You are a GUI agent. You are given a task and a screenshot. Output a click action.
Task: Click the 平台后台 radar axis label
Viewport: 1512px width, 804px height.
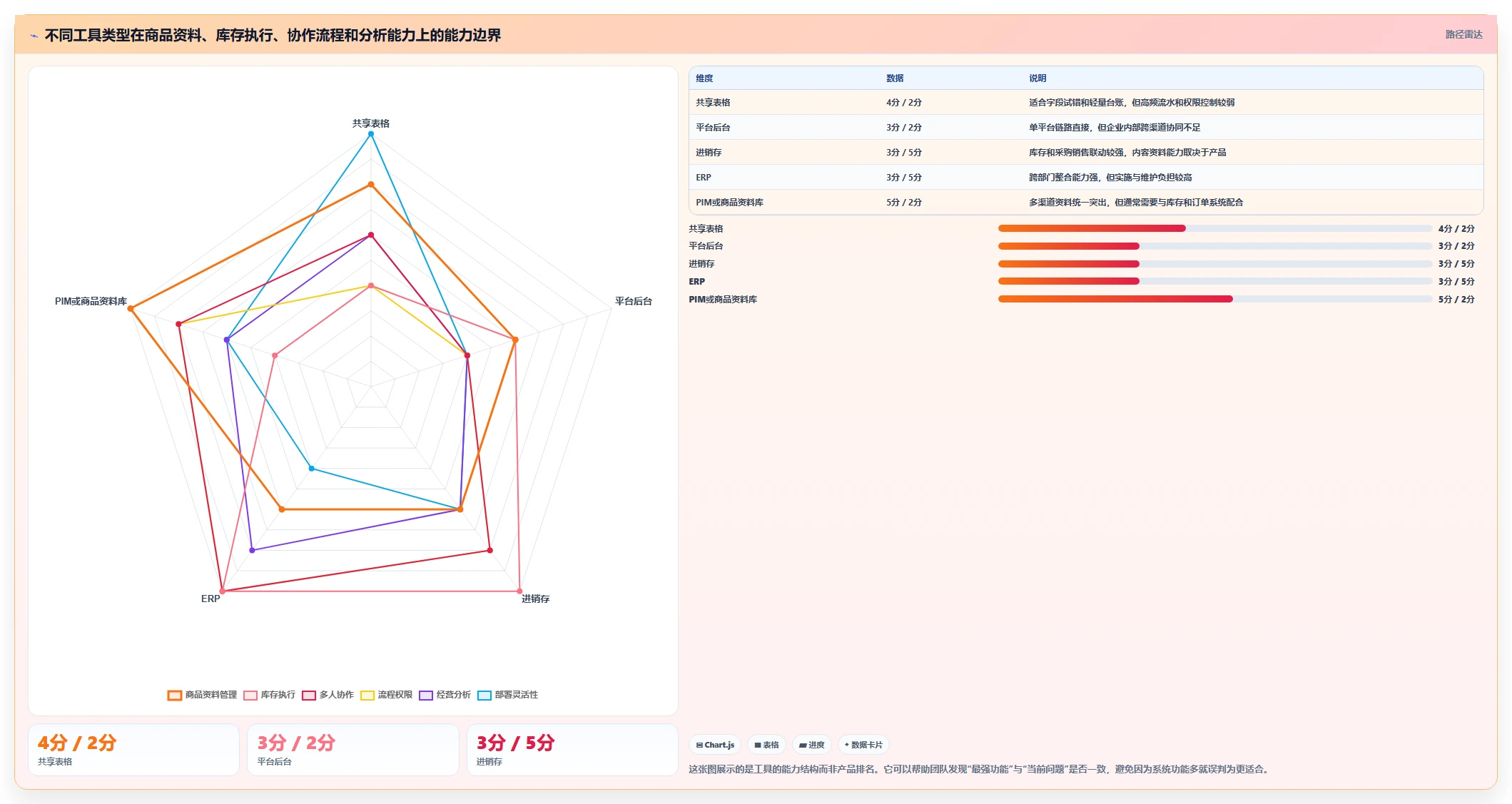pos(634,301)
